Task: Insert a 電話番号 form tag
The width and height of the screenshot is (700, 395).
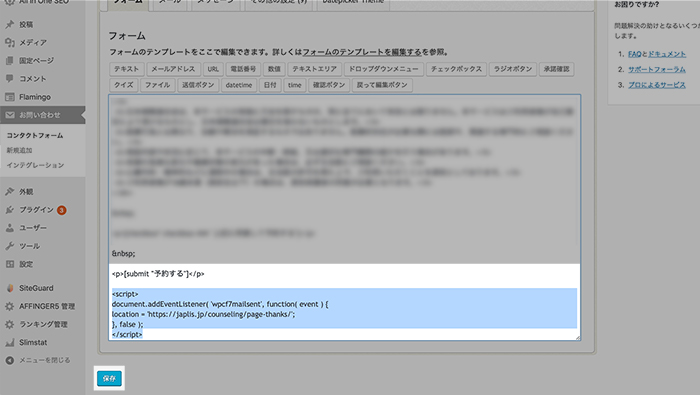Action: 243,69
